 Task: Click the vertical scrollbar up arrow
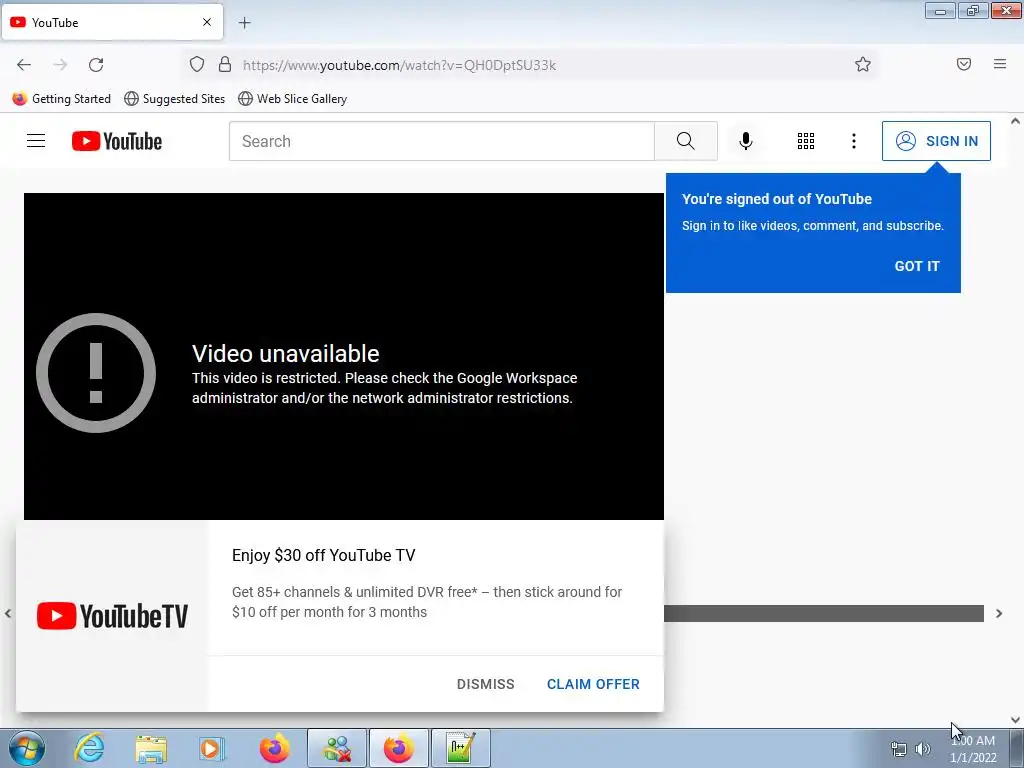pos(1015,121)
